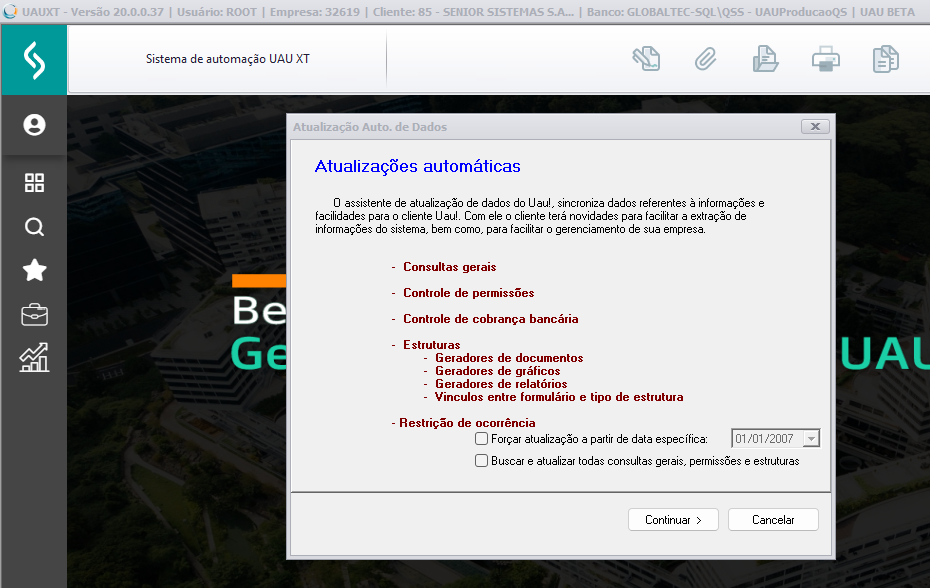Click the document signature pen icon

(646, 59)
